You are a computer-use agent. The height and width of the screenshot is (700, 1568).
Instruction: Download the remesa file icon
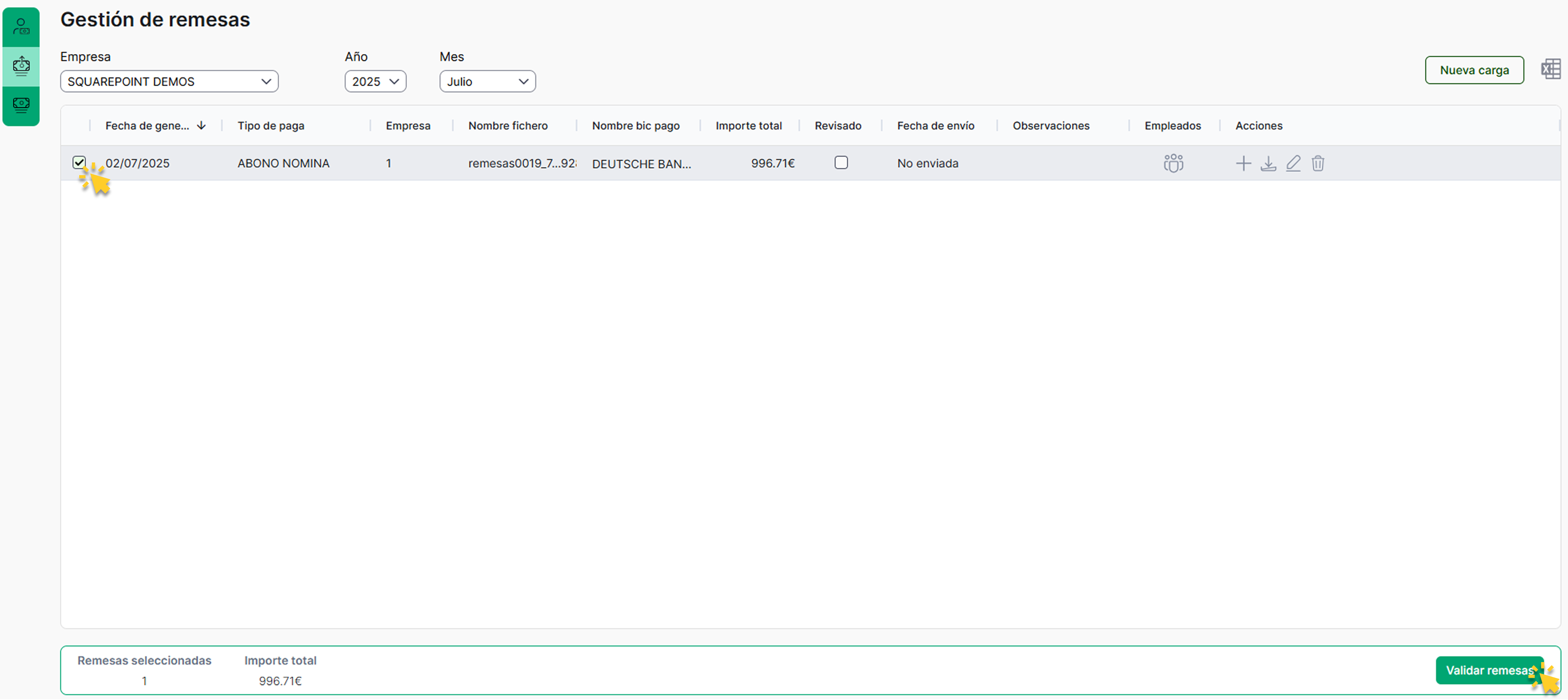[1268, 163]
